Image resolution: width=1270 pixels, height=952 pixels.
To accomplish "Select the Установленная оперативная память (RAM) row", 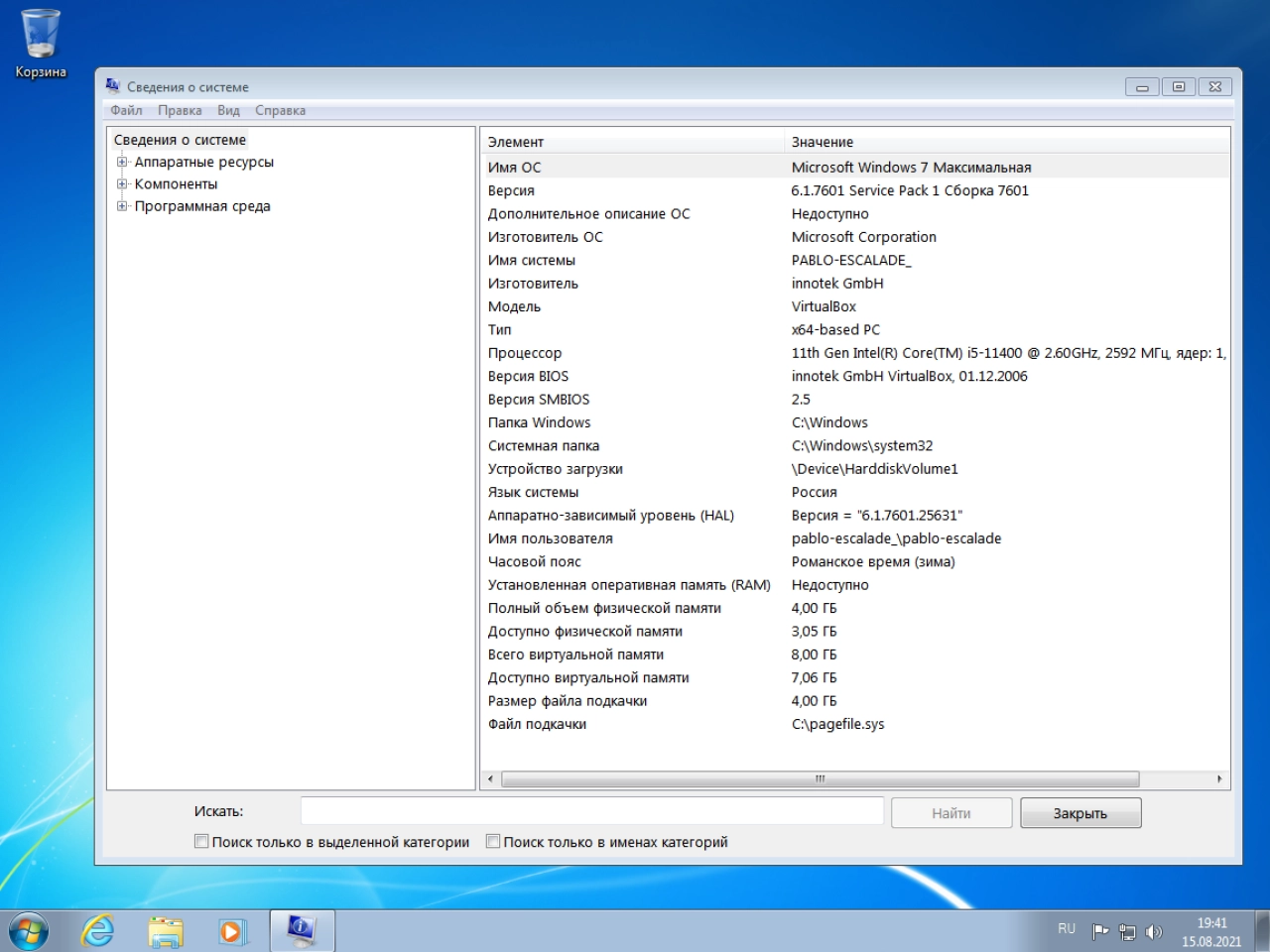I will [855, 585].
